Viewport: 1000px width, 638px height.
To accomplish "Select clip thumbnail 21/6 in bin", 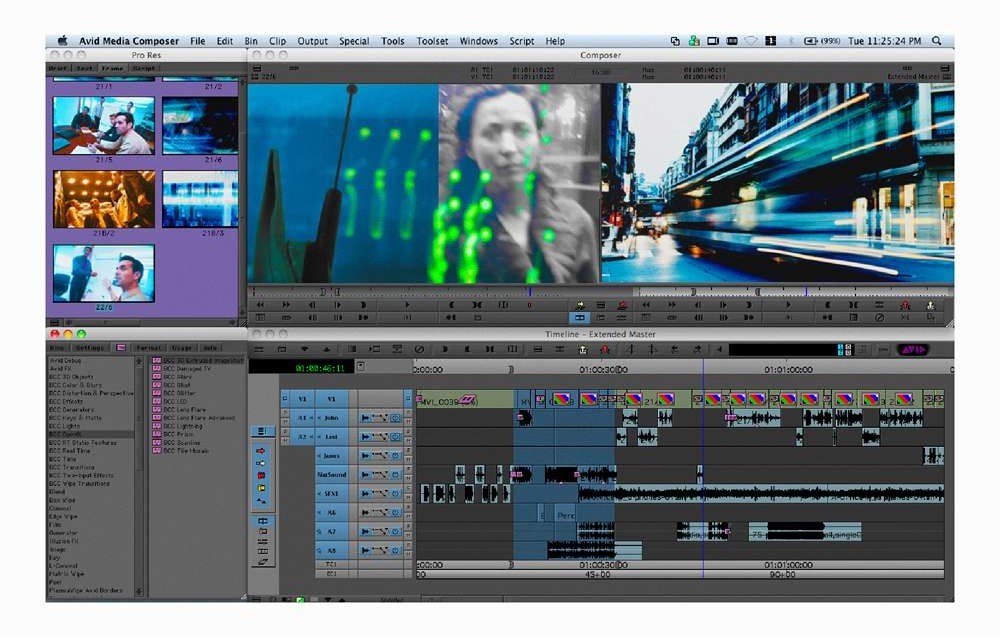I will (x=200, y=126).
